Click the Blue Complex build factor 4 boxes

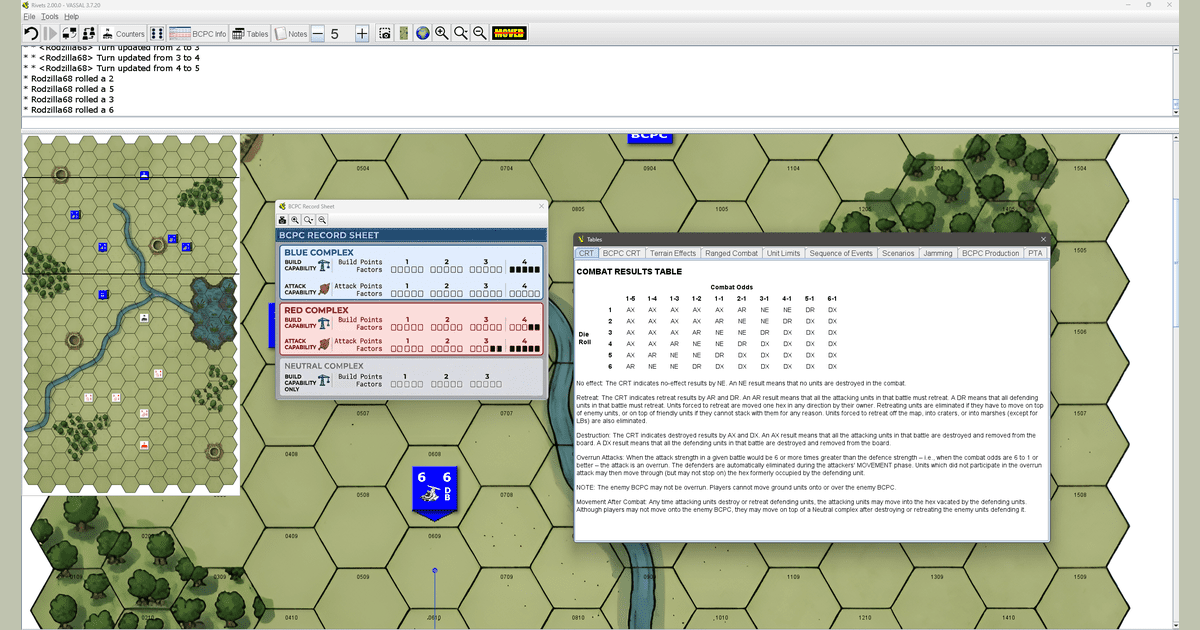tap(524, 270)
